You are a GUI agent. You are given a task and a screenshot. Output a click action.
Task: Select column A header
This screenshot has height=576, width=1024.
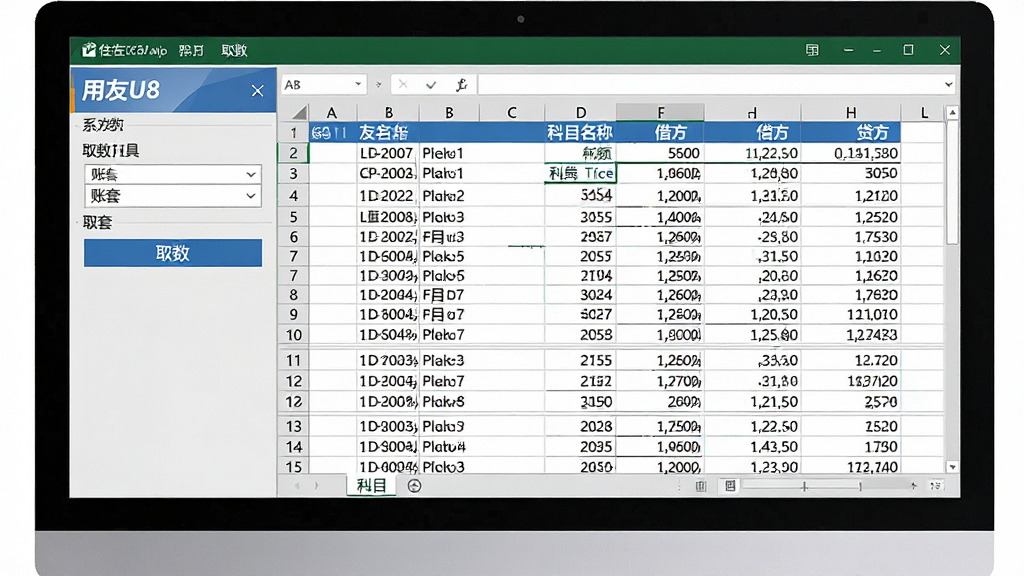click(x=332, y=113)
